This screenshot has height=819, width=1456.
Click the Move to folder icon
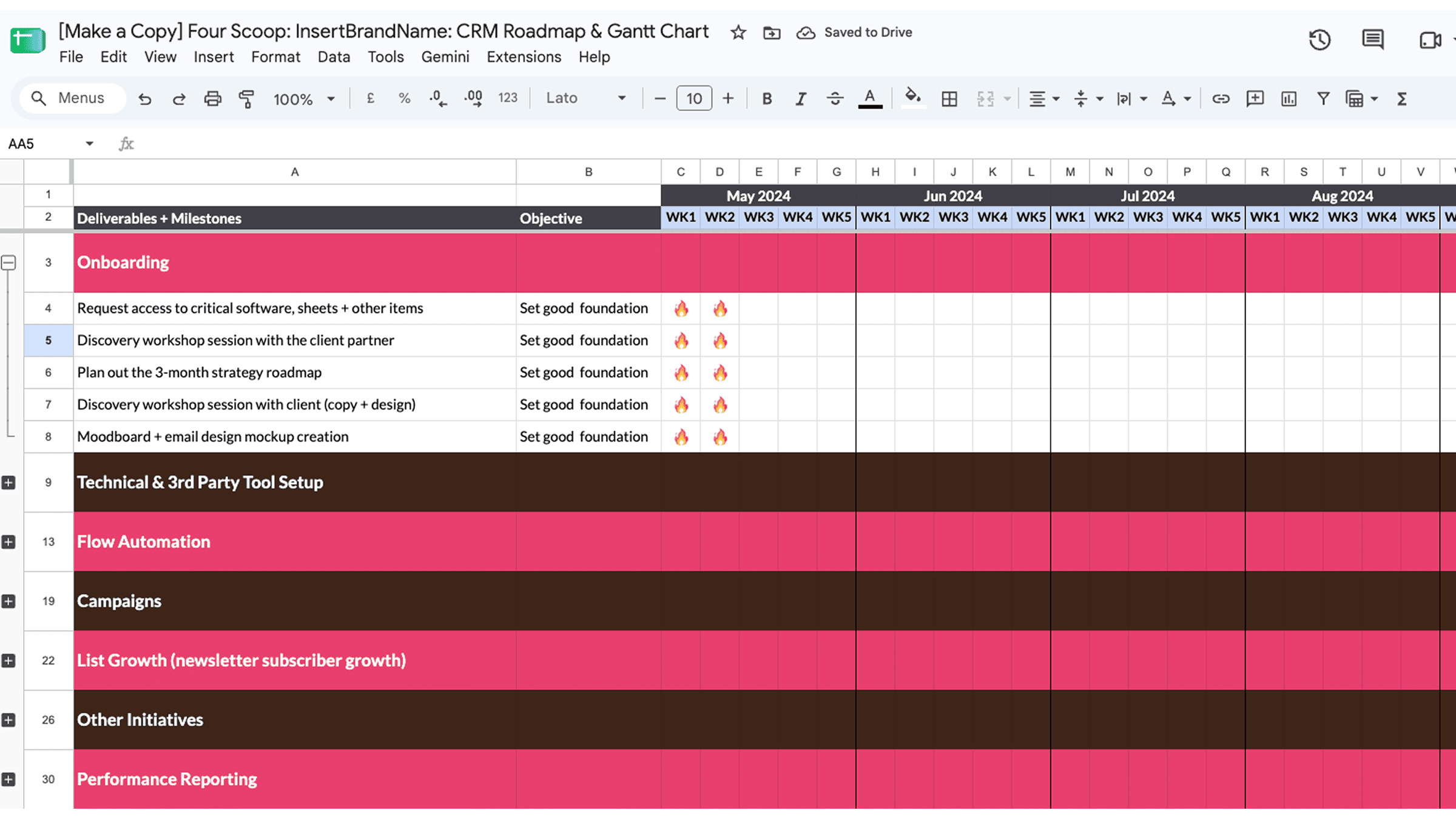pos(772,32)
